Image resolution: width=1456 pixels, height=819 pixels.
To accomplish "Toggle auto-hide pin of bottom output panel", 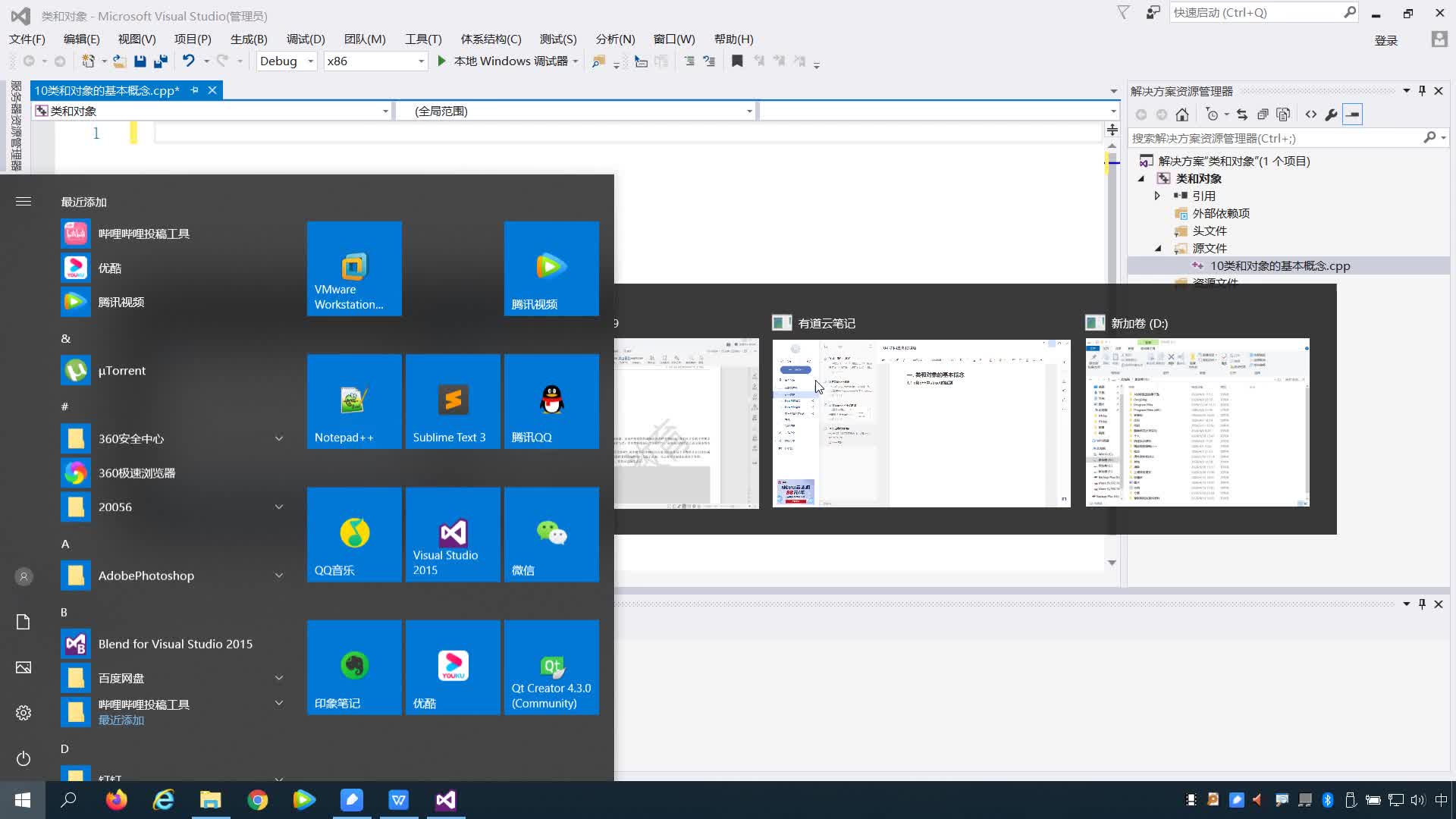I will pyautogui.click(x=1422, y=604).
